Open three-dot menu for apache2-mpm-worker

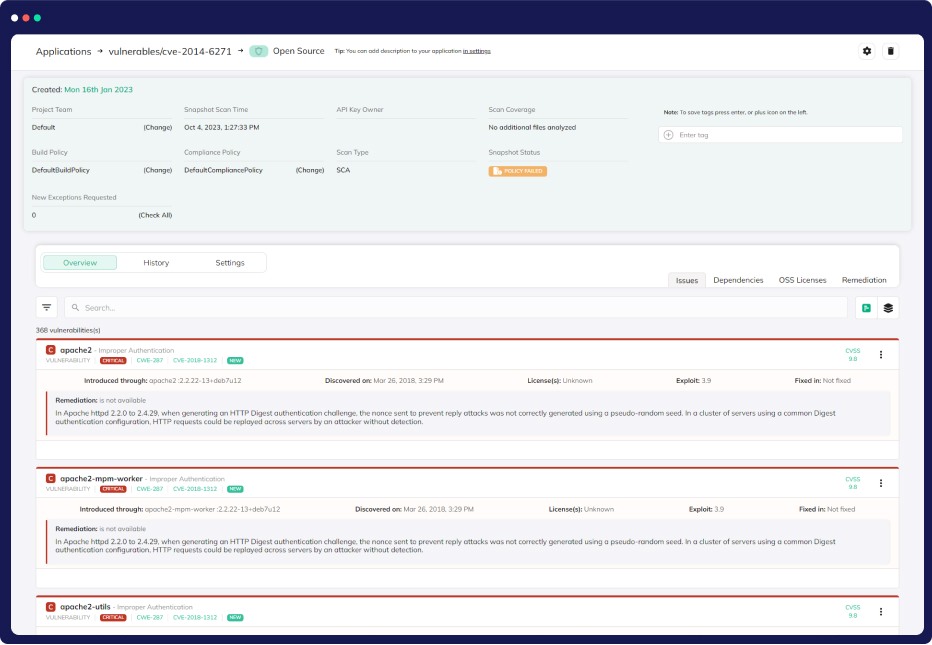pos(881,483)
